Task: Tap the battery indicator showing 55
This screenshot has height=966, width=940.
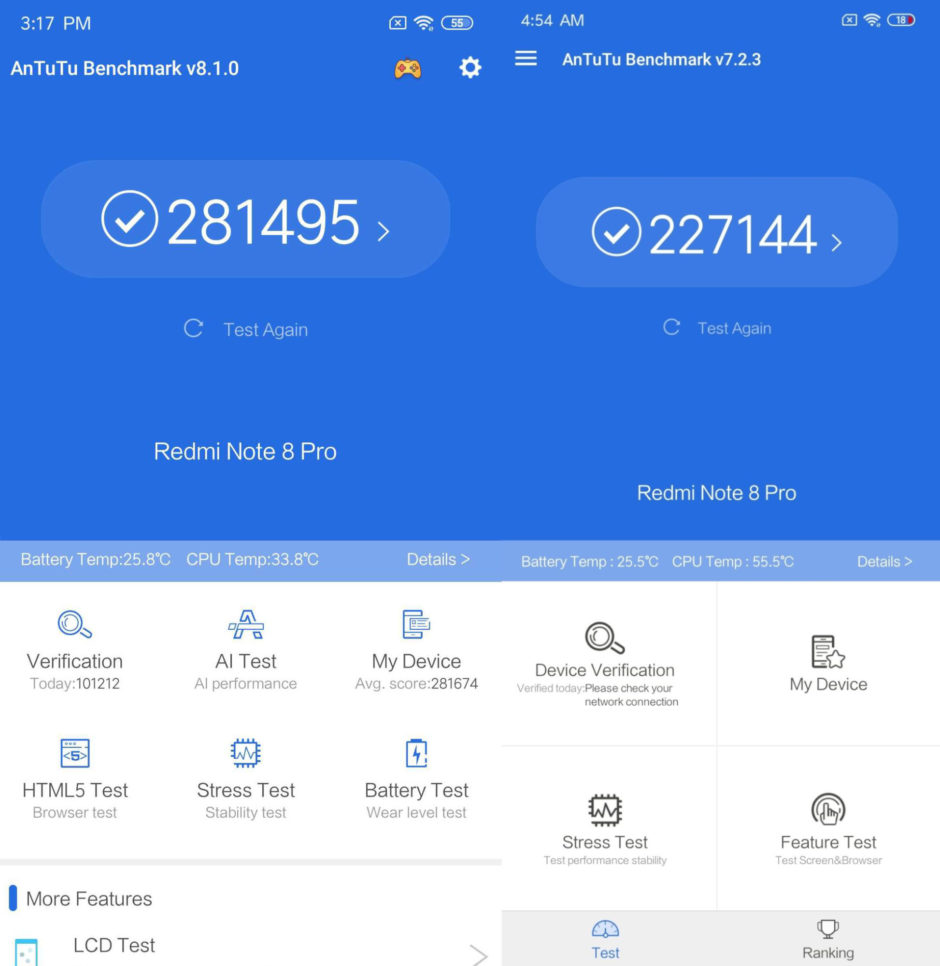Action: click(457, 23)
